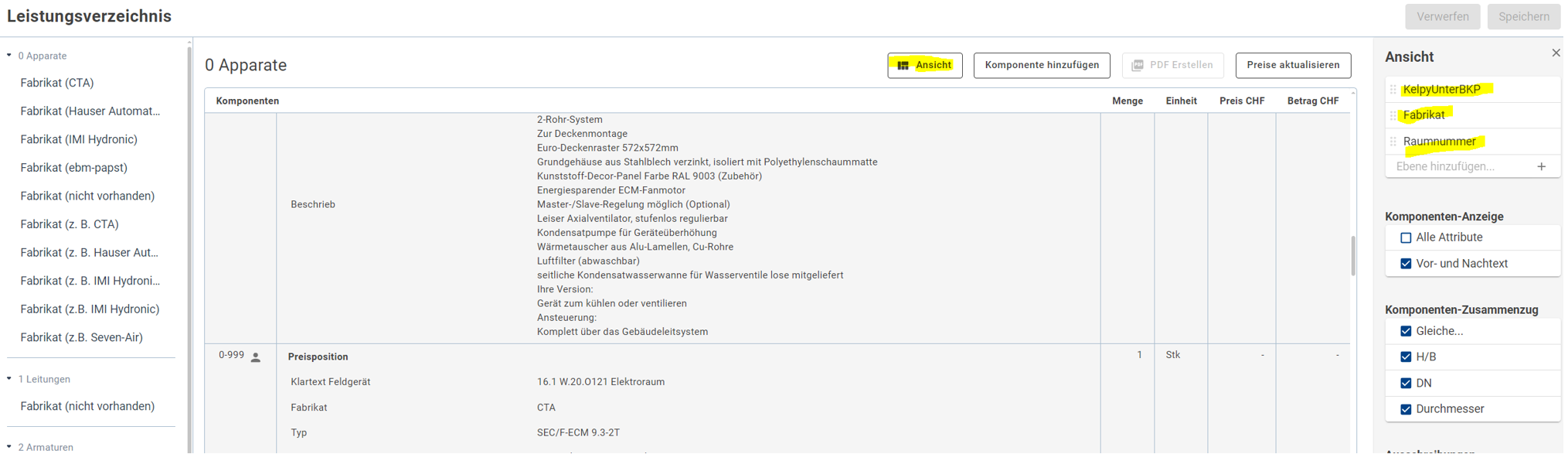Click the Ebene hinzufügen input field
1568x454 pixels.
click(1457, 167)
